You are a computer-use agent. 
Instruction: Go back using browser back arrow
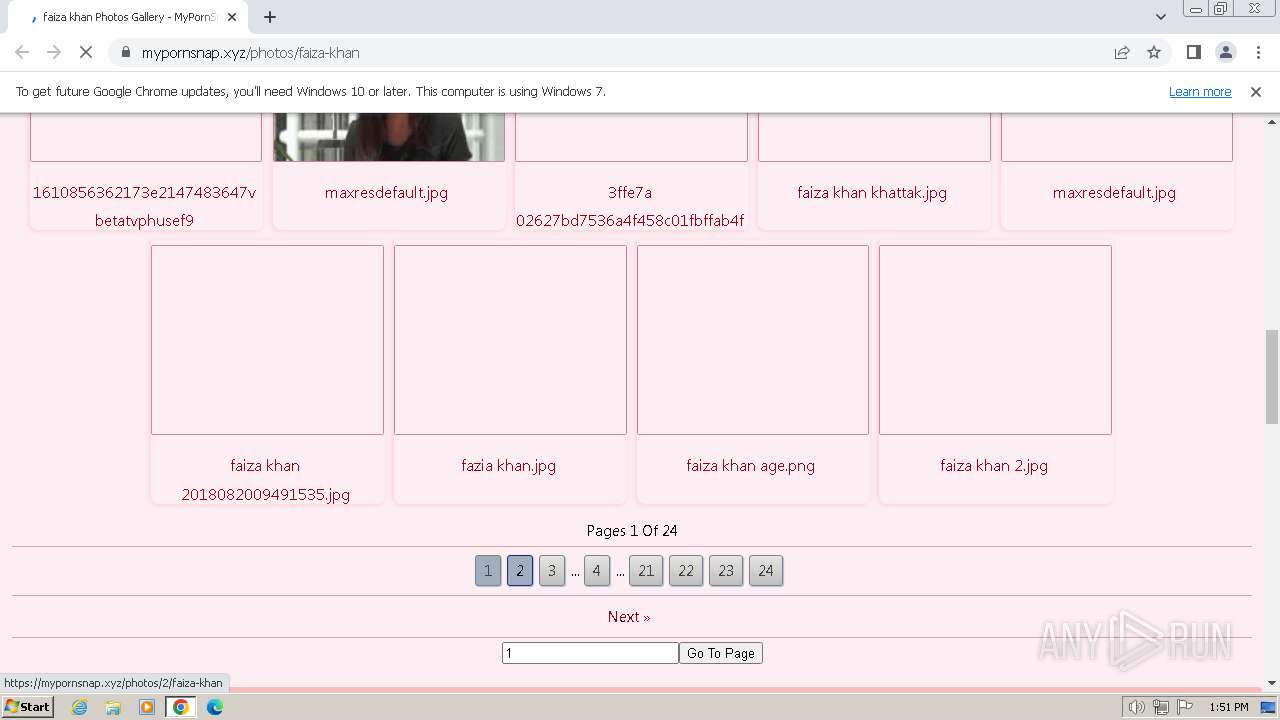22,52
